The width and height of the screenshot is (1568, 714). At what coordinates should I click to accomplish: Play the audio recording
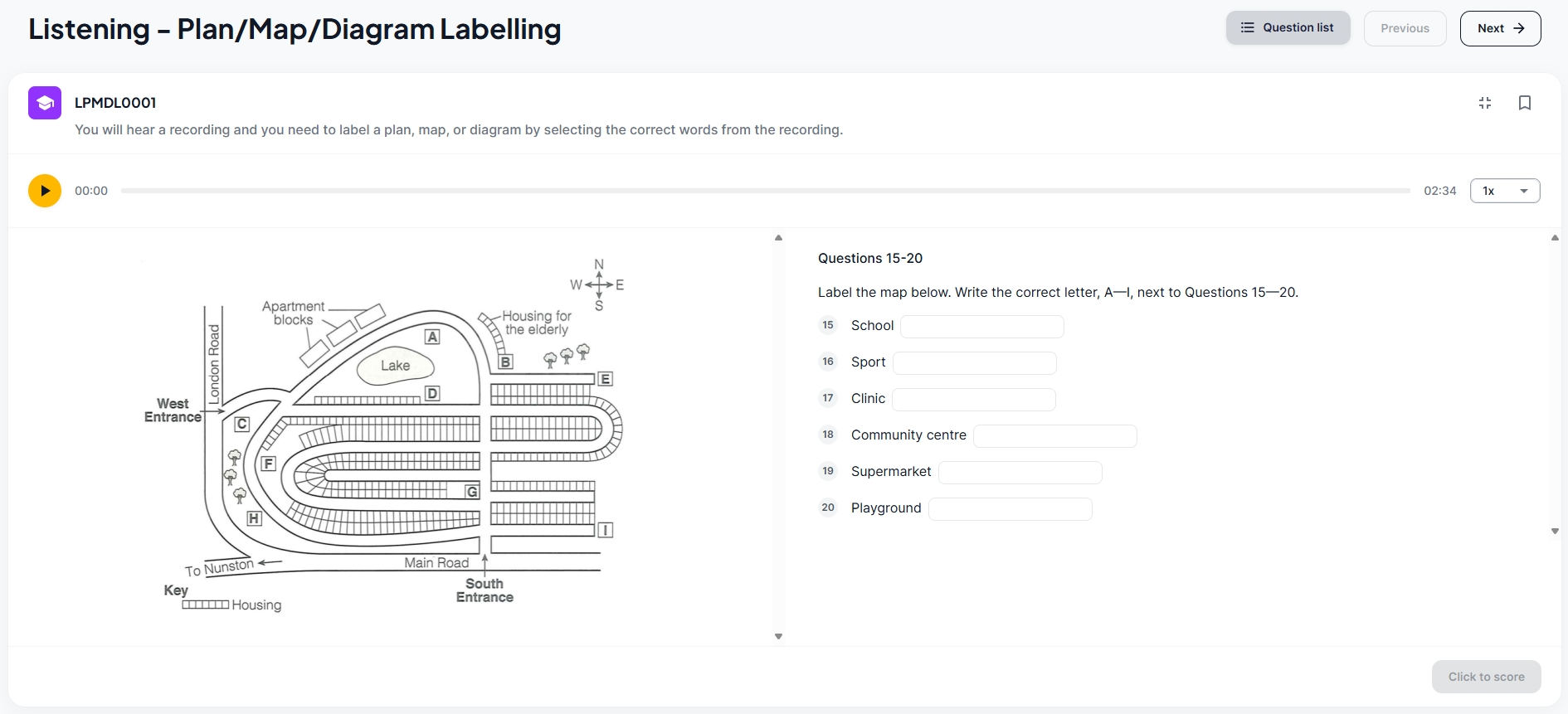click(45, 191)
